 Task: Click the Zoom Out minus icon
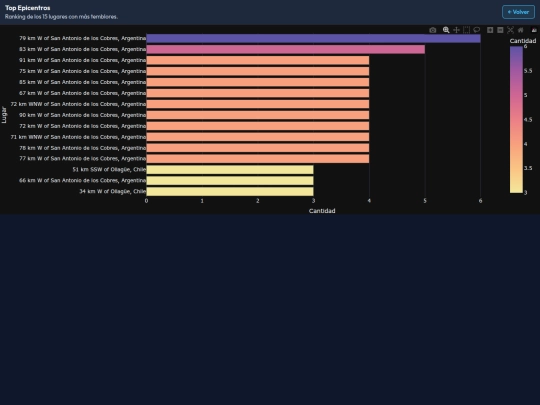(500, 30)
